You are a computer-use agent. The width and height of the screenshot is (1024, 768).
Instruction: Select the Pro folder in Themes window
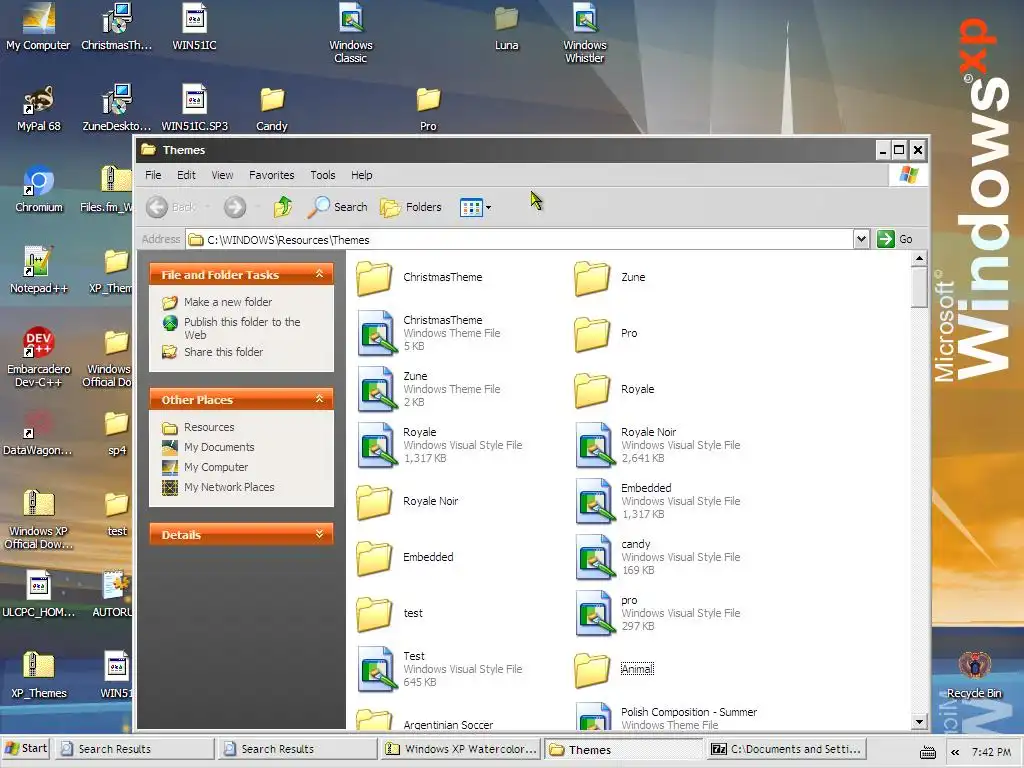[592, 334]
